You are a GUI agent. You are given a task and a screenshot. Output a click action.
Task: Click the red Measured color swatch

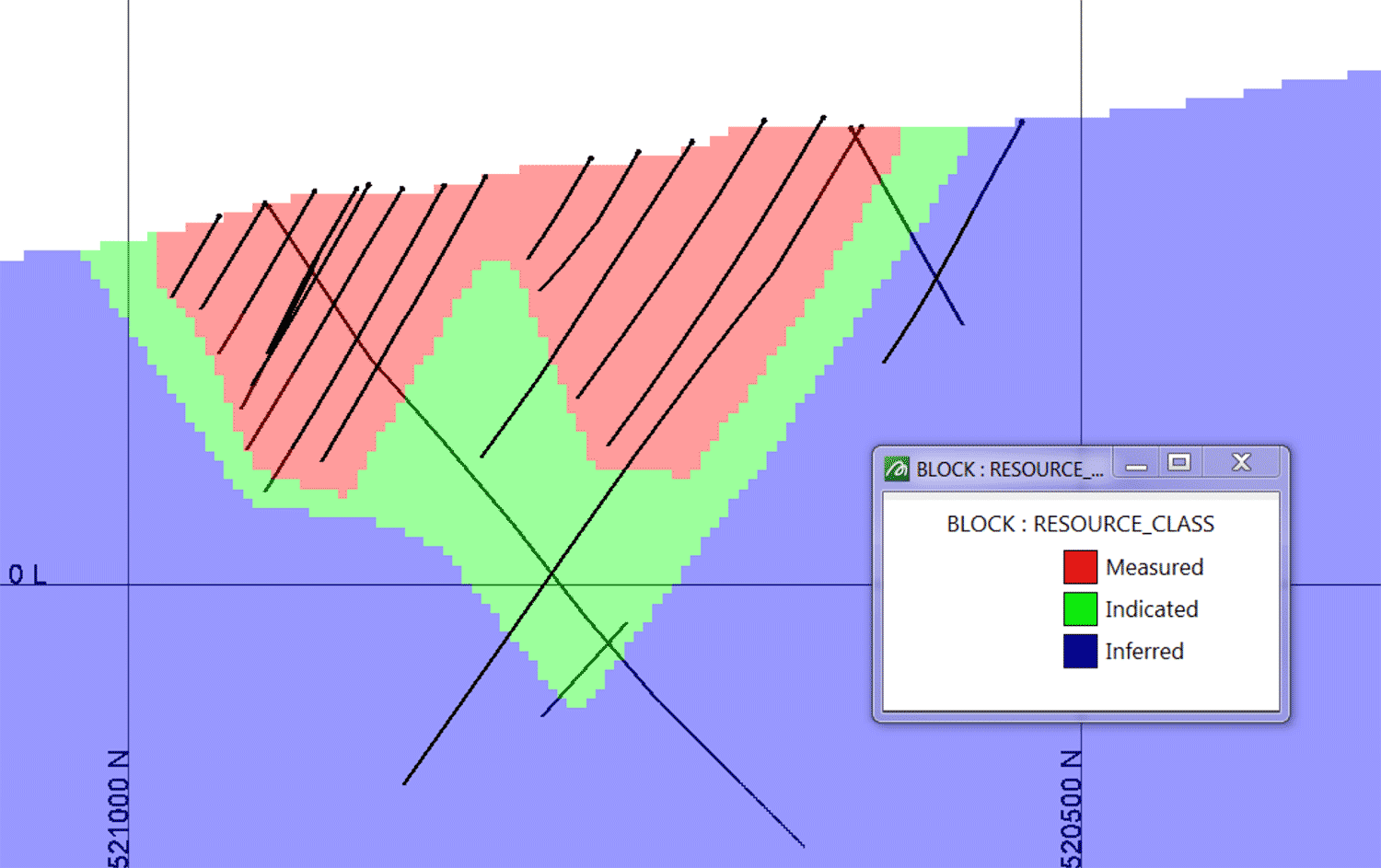click(x=1080, y=567)
